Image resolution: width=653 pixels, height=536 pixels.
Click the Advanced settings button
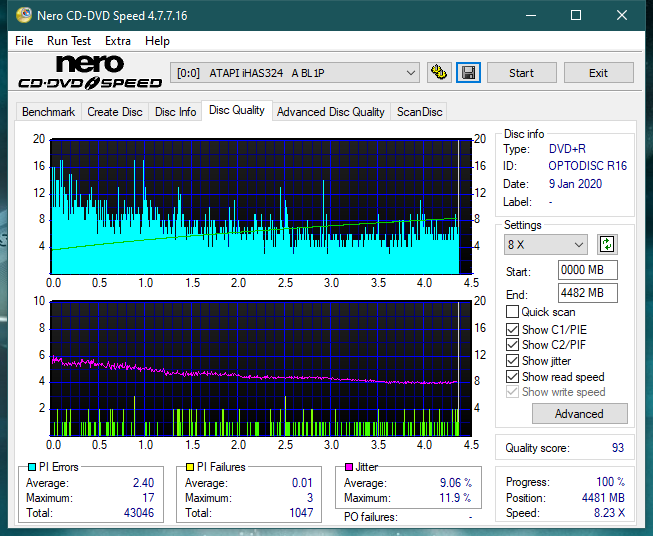point(579,413)
